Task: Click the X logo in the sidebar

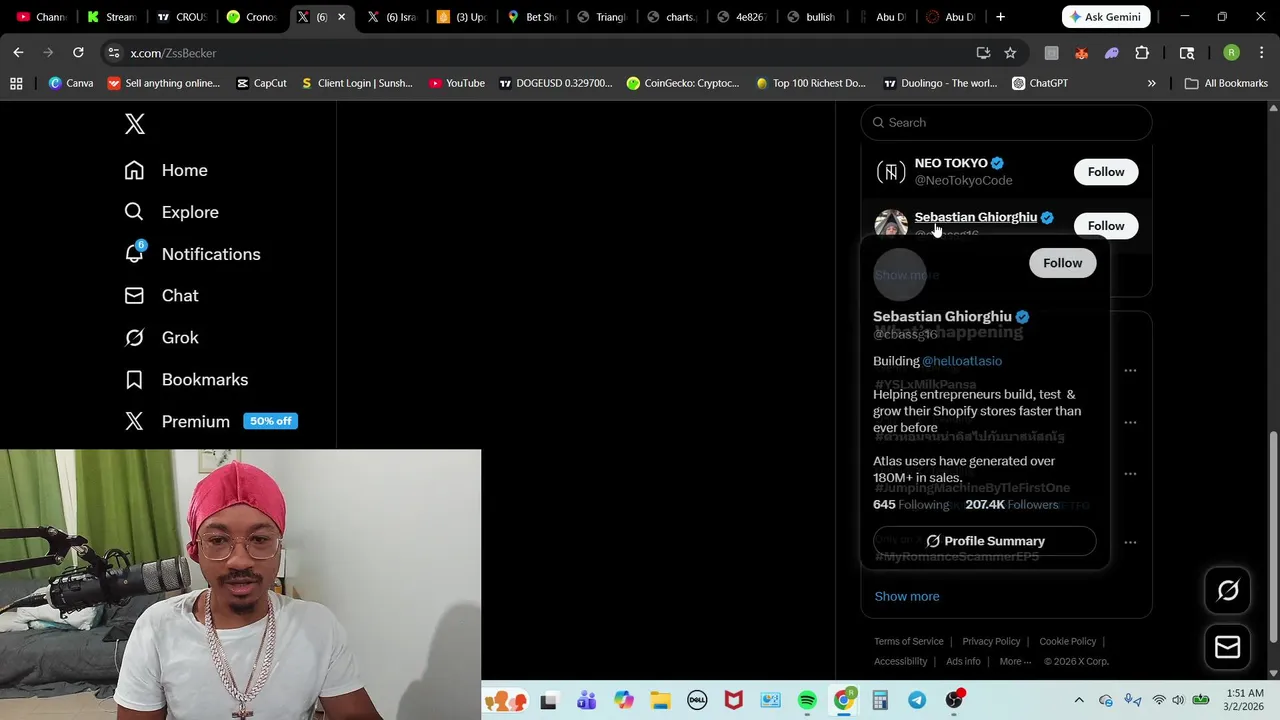Action: pyautogui.click(x=134, y=124)
